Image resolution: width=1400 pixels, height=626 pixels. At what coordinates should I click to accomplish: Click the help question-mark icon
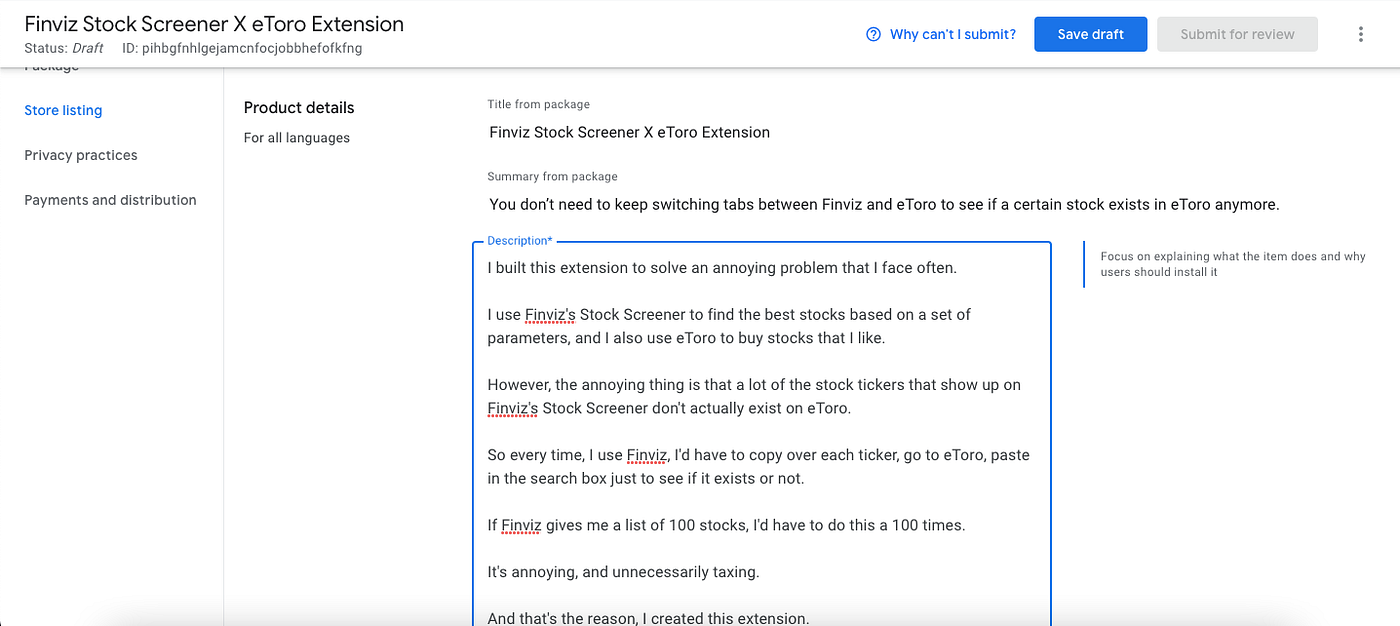873,34
